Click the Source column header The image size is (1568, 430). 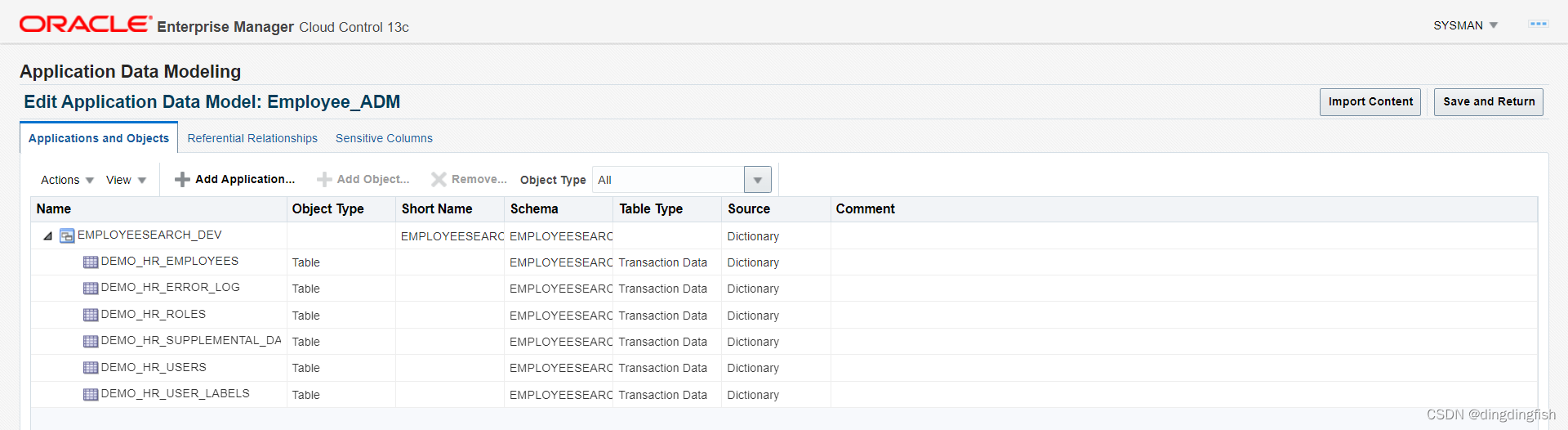pos(776,209)
